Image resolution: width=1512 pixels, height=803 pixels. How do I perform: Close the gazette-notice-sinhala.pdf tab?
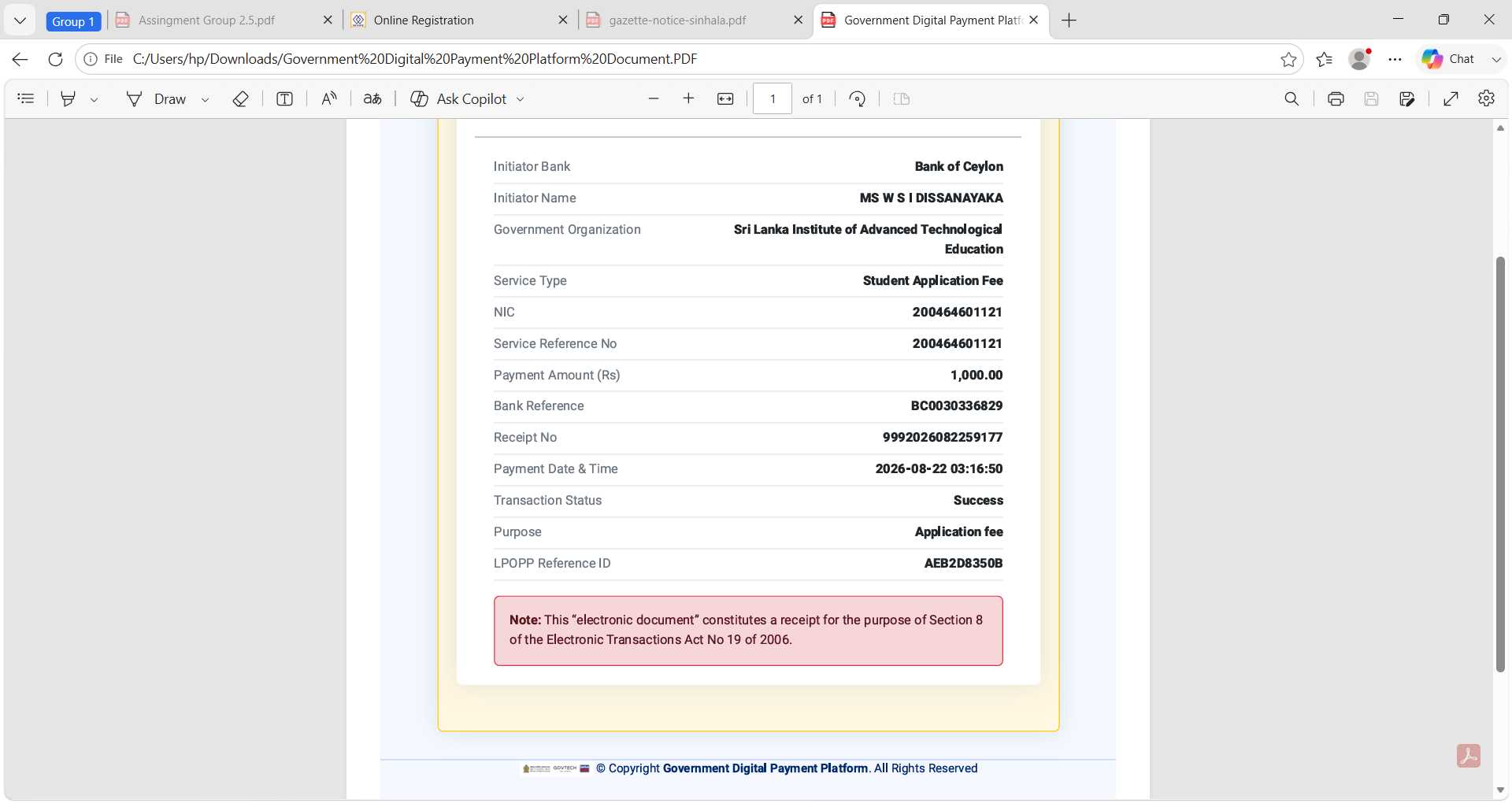coord(798,20)
